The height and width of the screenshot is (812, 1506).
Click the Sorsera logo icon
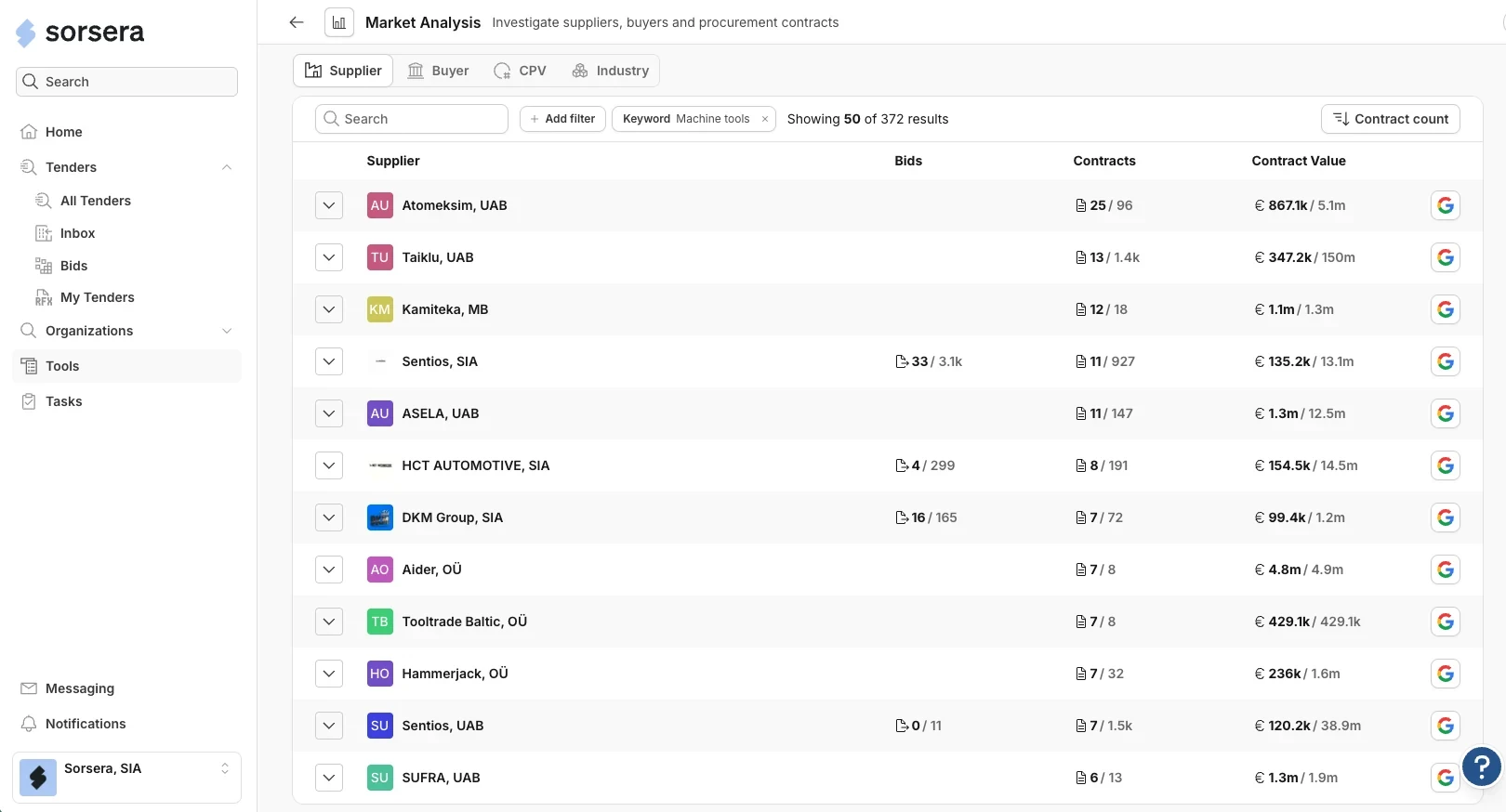click(26, 33)
